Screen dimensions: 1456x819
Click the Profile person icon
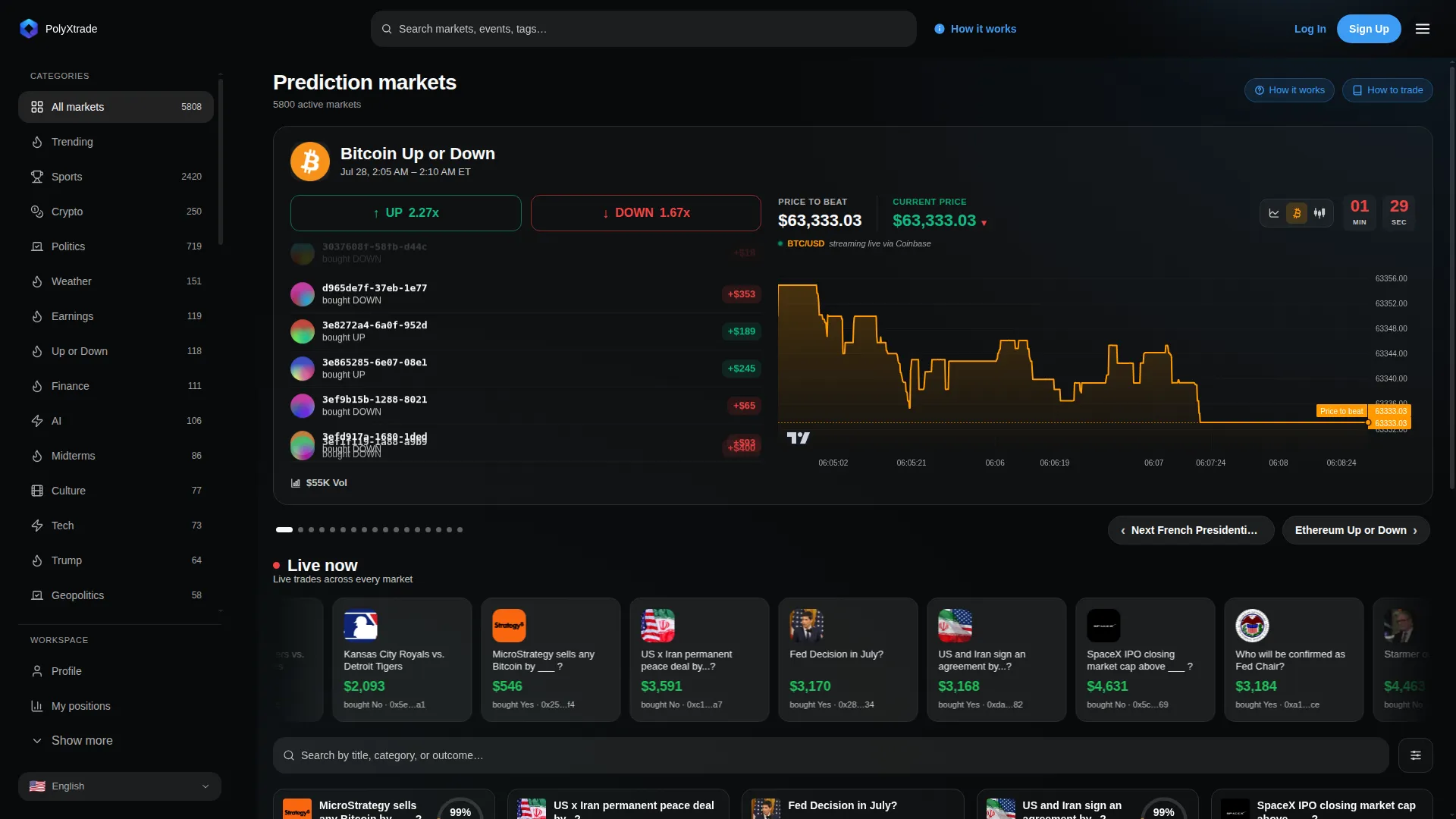coord(37,671)
